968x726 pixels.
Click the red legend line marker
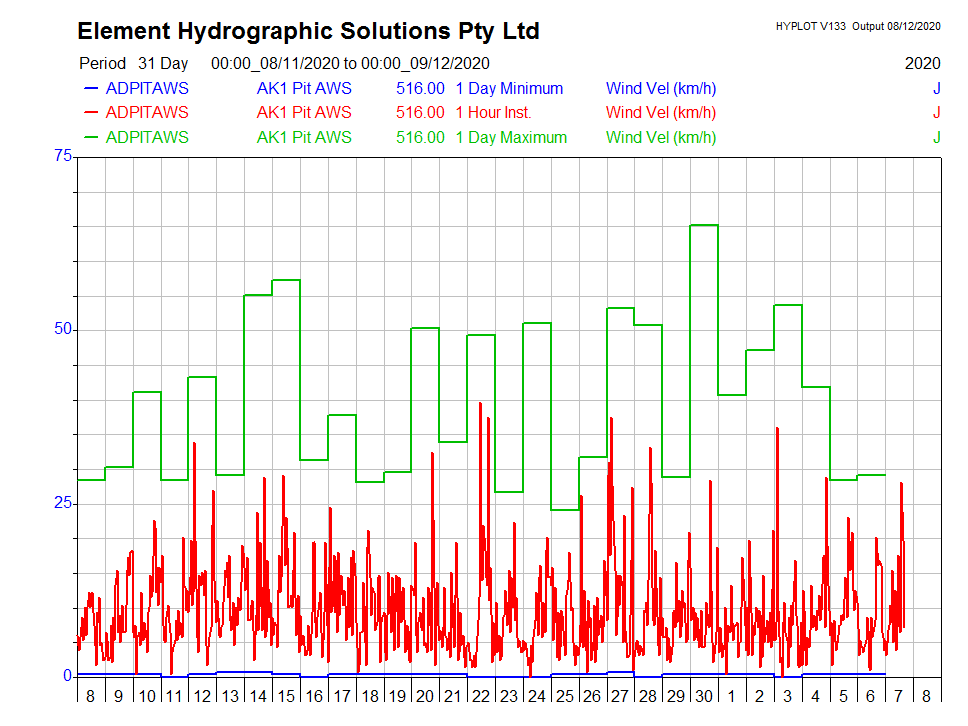(86, 113)
